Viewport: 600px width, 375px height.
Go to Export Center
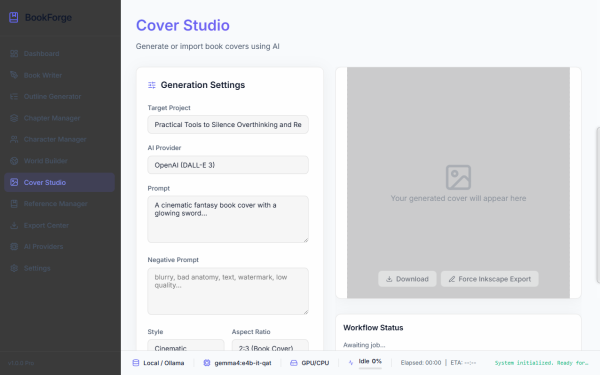59,225
